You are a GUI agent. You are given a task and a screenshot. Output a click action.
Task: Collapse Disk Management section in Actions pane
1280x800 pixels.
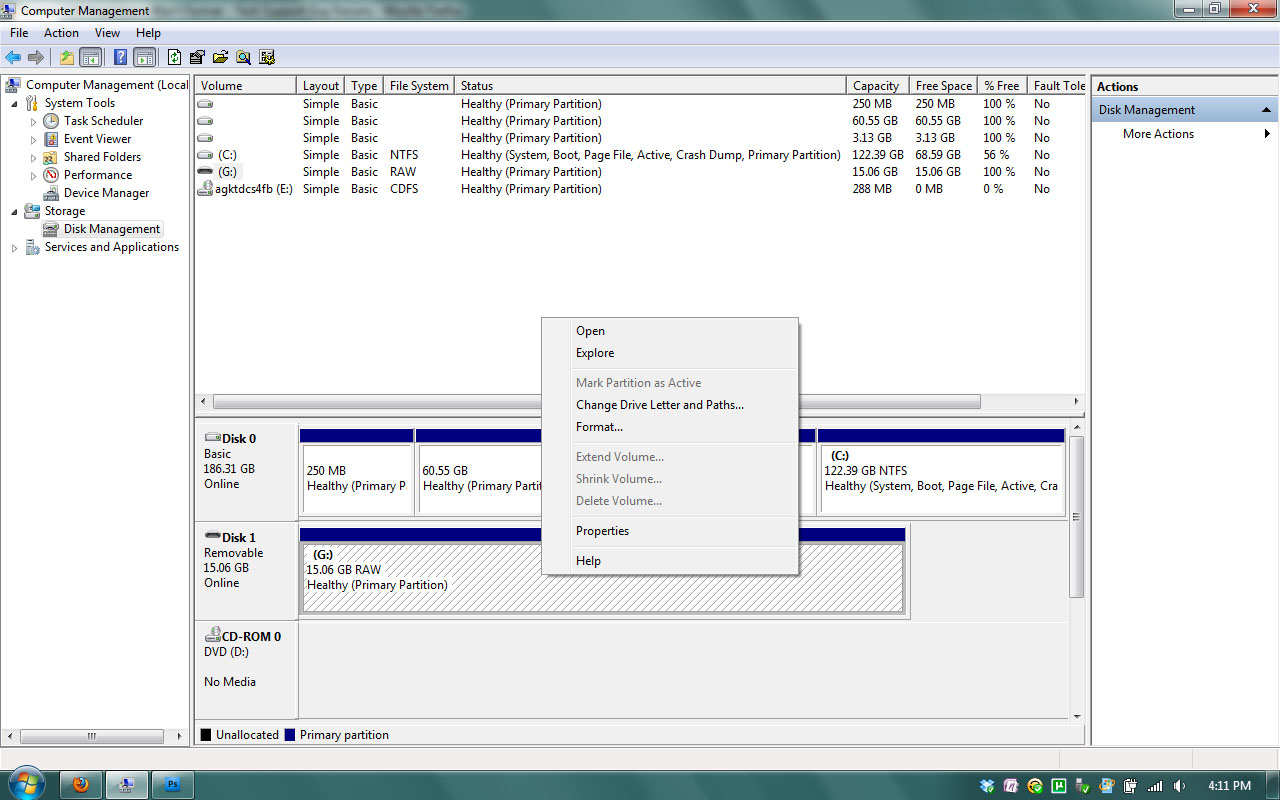pos(1267,110)
